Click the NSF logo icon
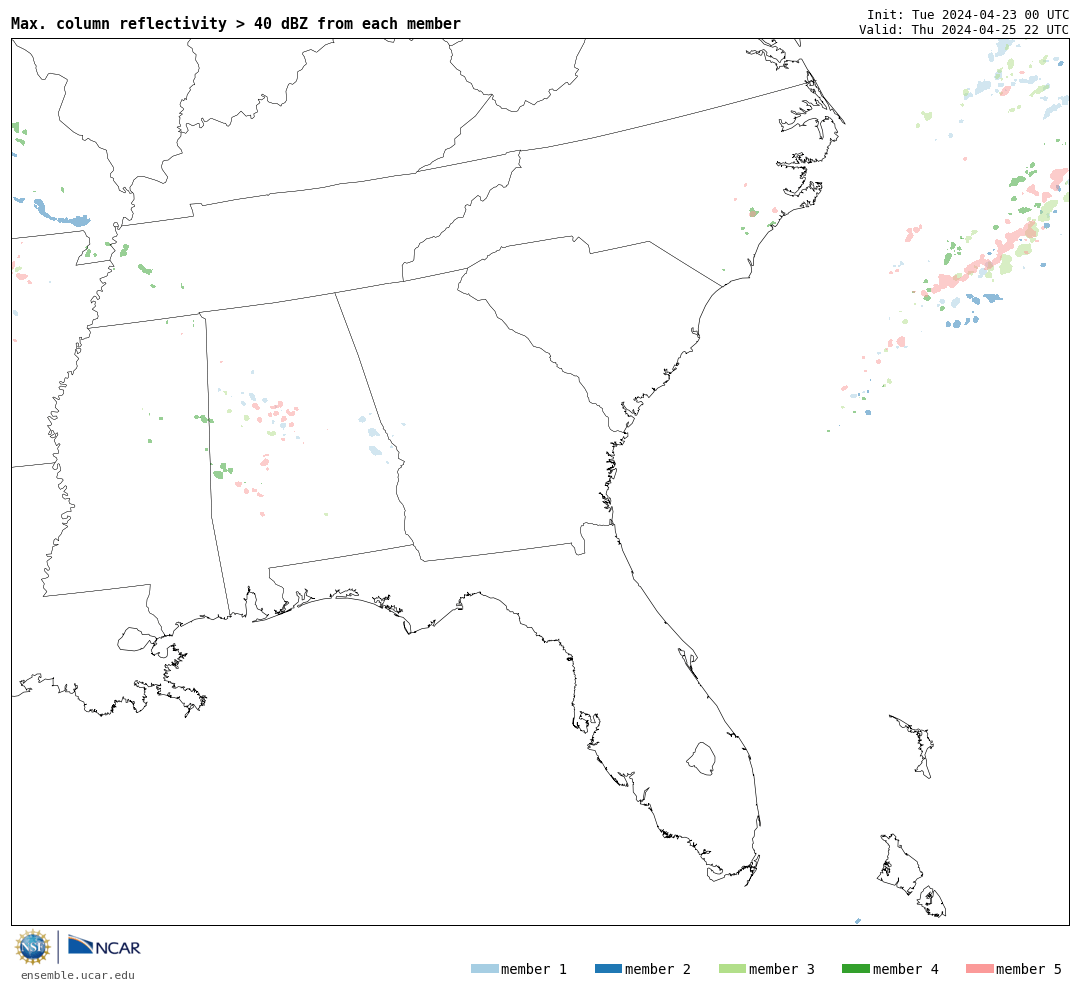The width and height of the screenshot is (1080, 988). click(x=32, y=947)
